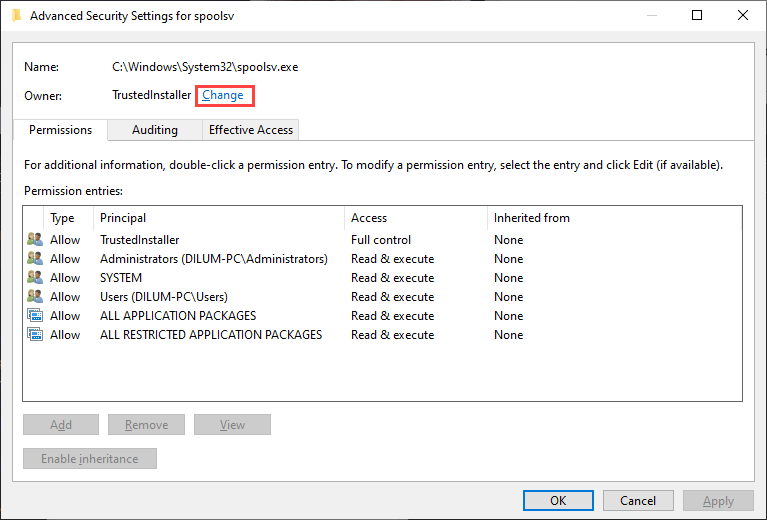Select the TrustedInstaller Full control entry
Viewport: 767px width, 520px height.
point(140,240)
